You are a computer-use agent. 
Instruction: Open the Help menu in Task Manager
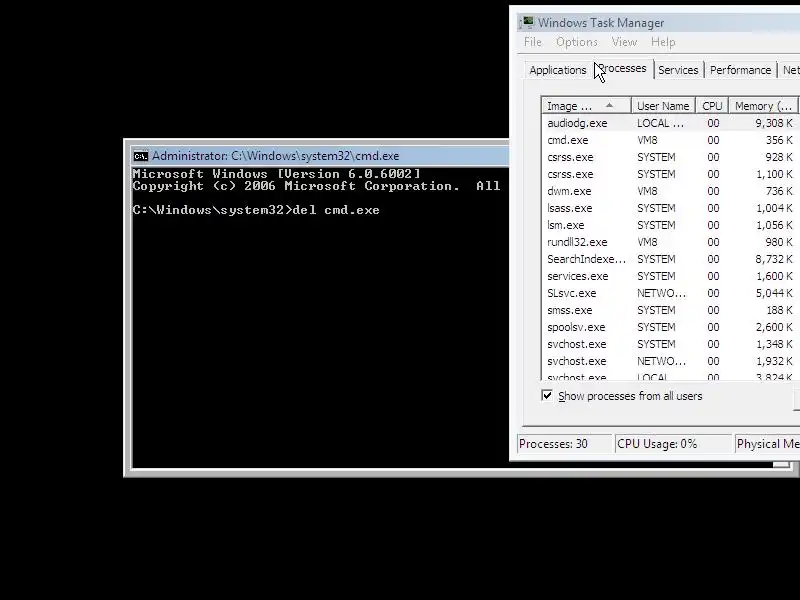tap(663, 42)
